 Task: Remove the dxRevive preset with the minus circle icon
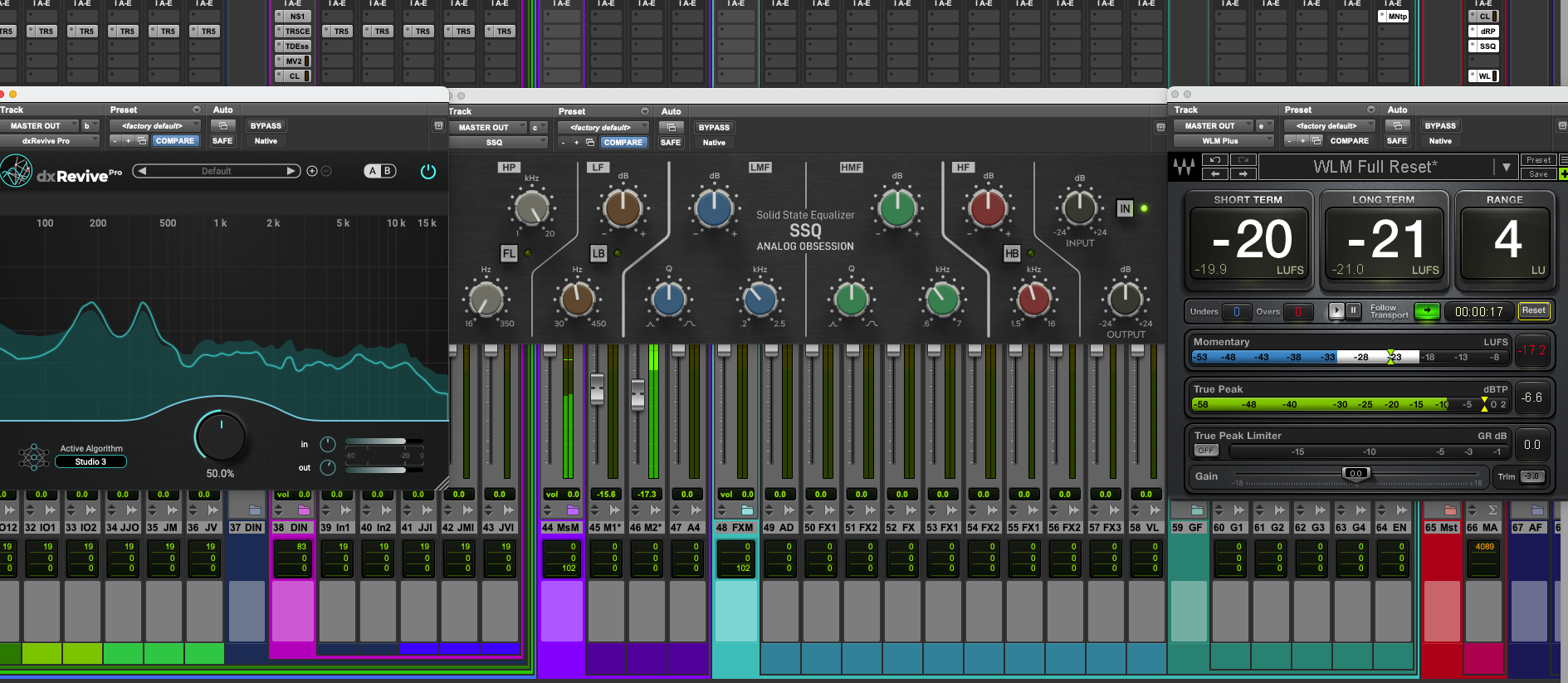pyautogui.click(x=326, y=171)
